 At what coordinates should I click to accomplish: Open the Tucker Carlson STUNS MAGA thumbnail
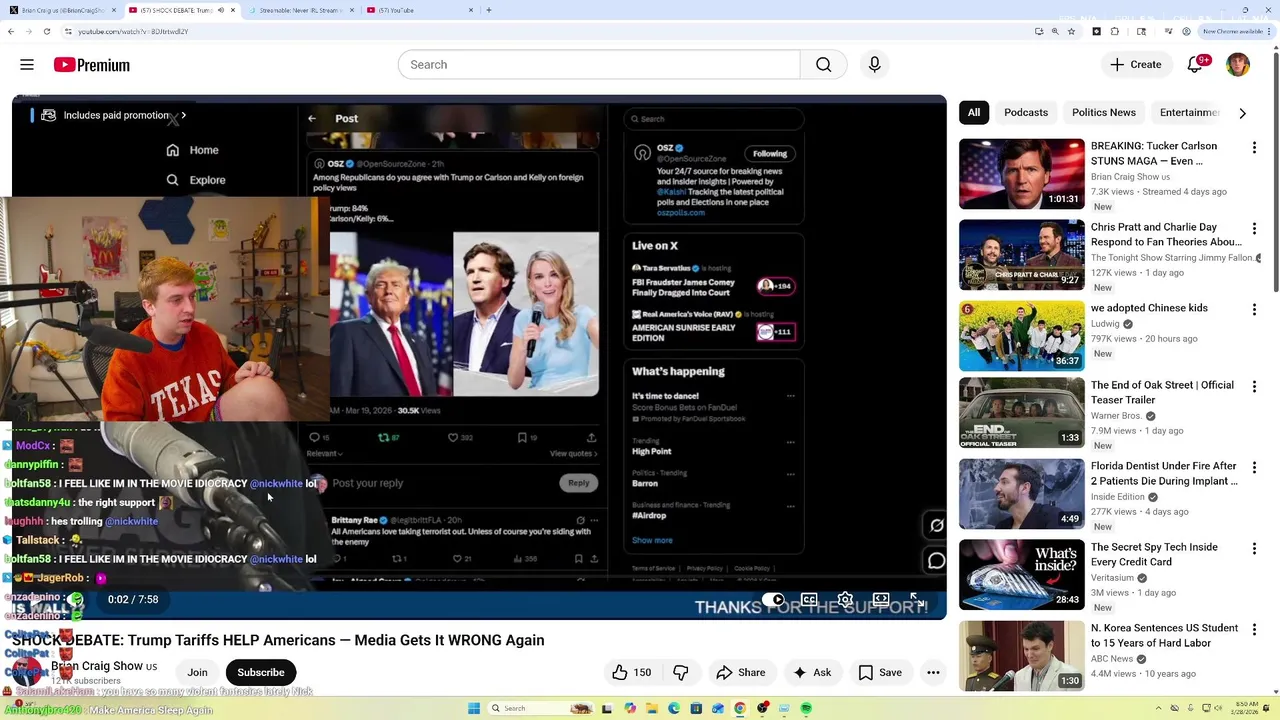[1021, 174]
